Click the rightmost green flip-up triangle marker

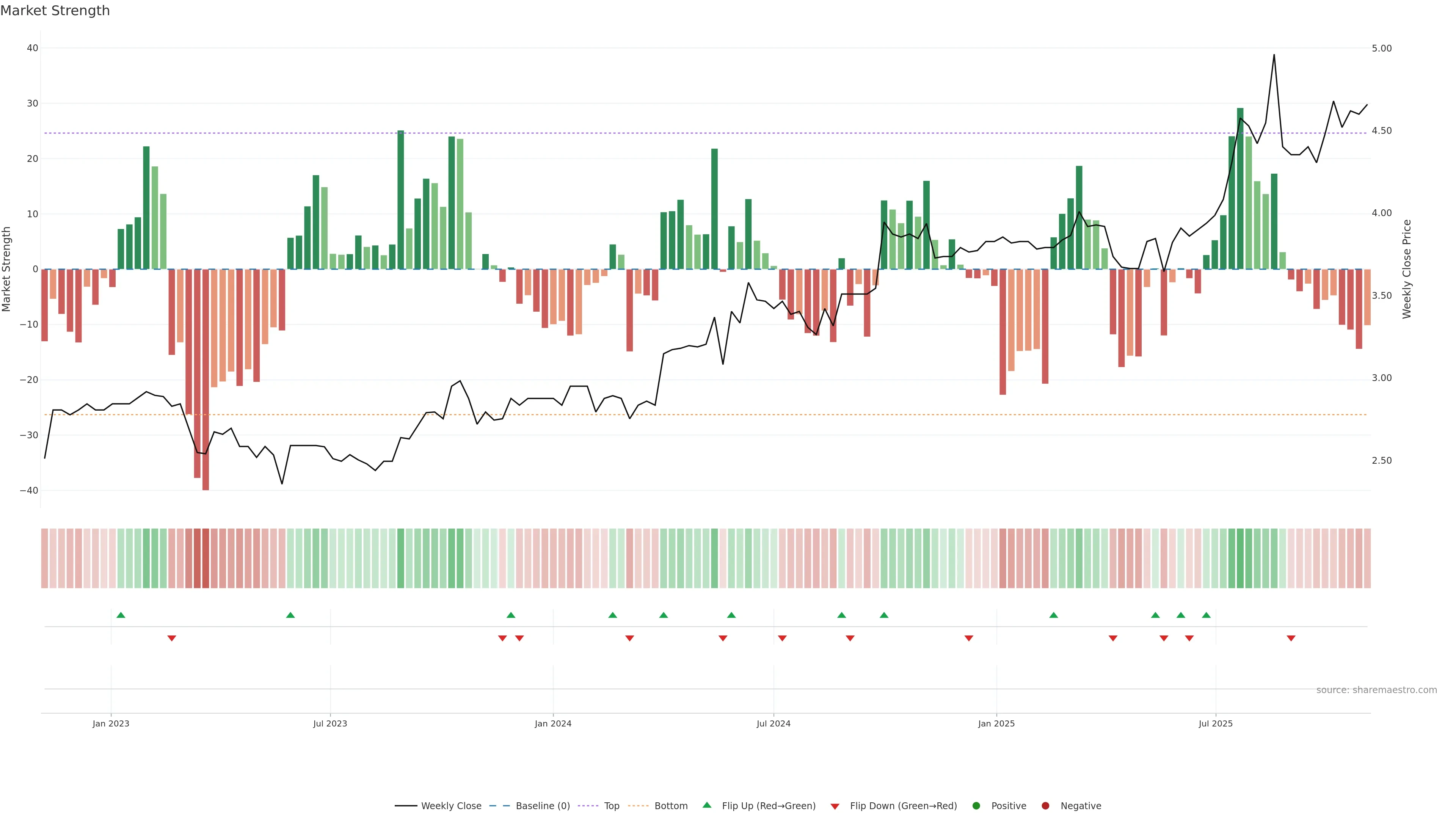pyautogui.click(x=1206, y=615)
